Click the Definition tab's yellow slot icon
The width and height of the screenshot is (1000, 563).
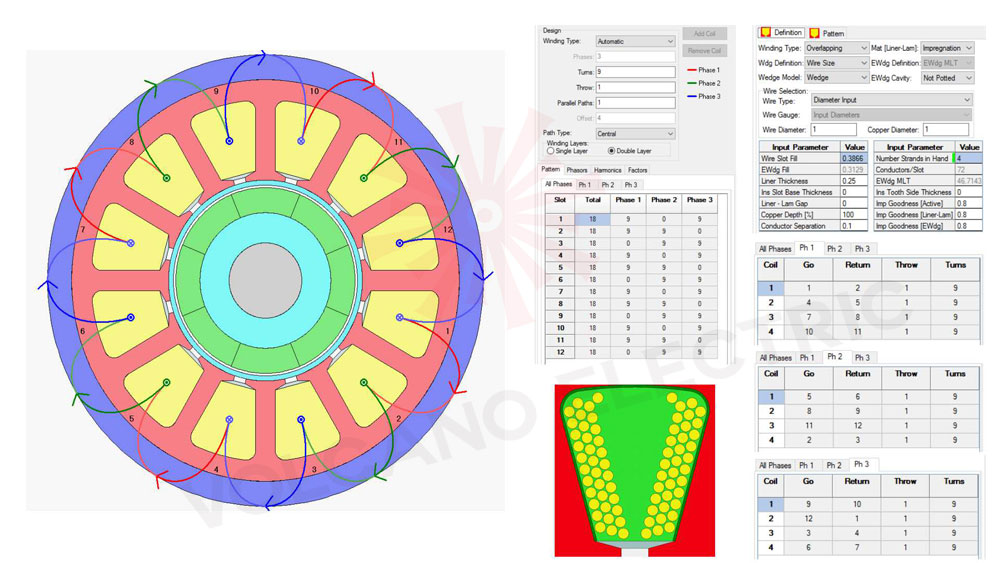tap(765, 33)
